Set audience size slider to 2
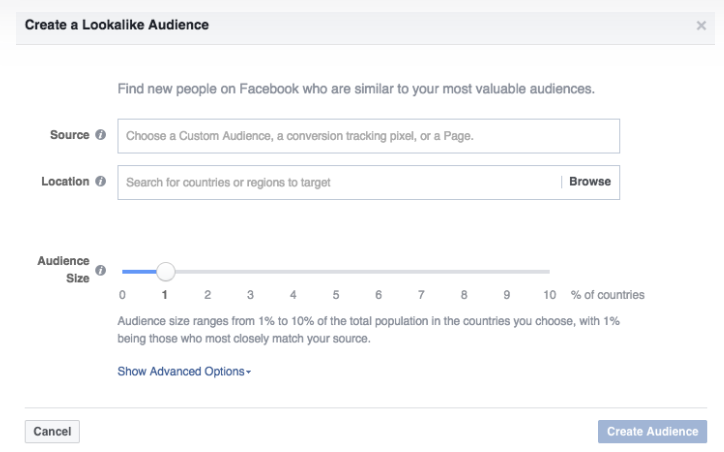 point(208,271)
